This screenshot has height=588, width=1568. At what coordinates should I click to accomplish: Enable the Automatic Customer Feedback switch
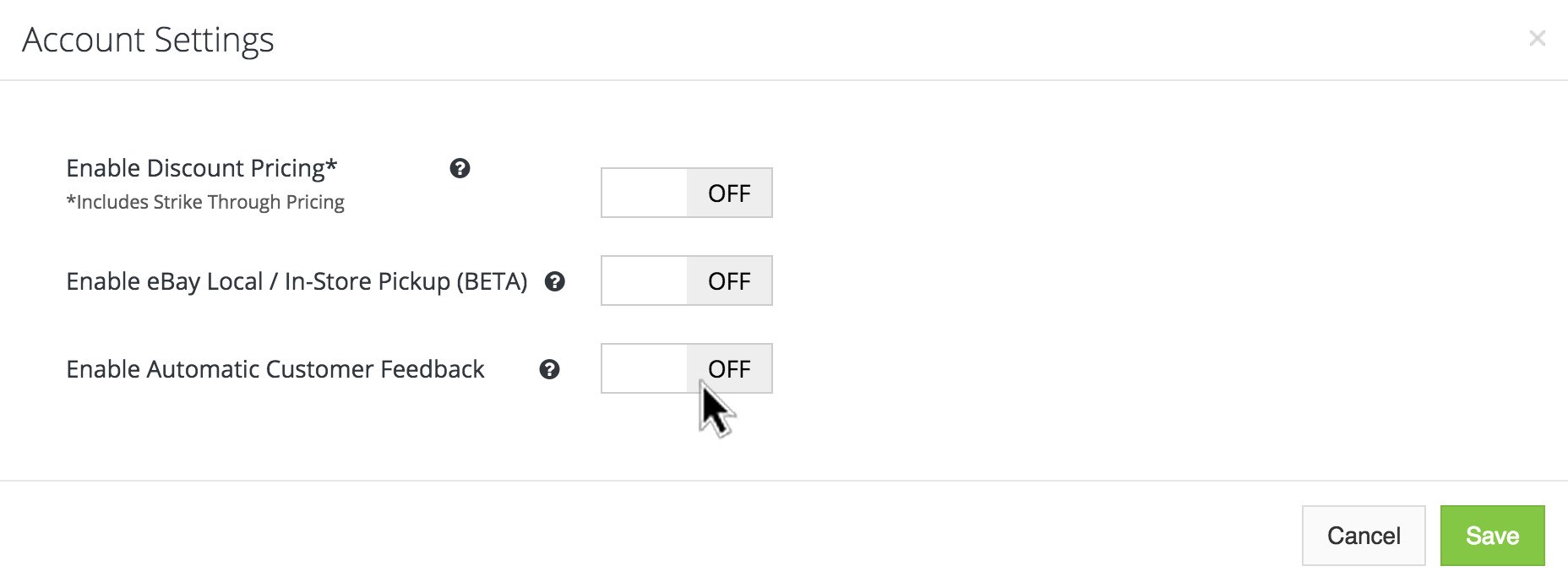point(686,368)
